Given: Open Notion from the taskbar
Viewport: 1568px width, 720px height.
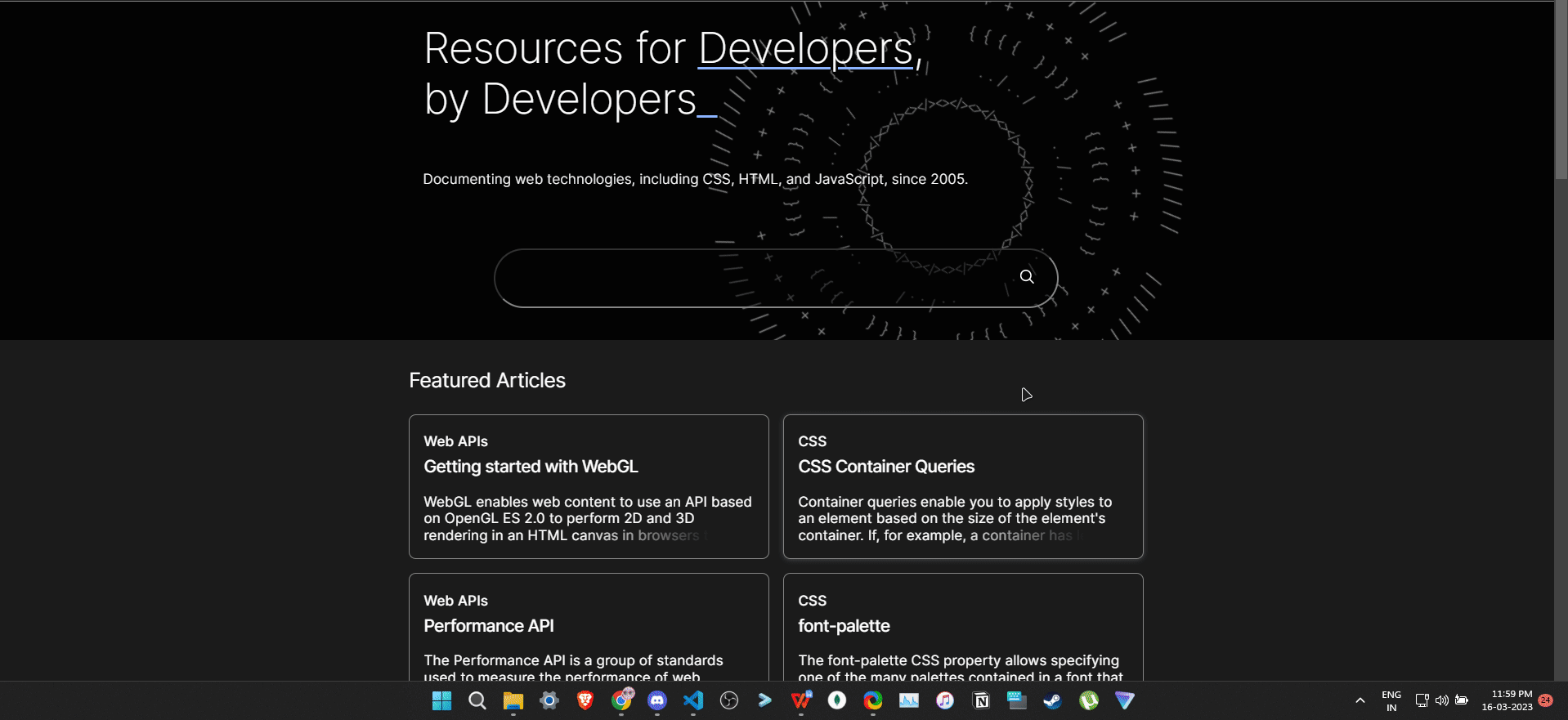Looking at the screenshot, I should coord(981,700).
